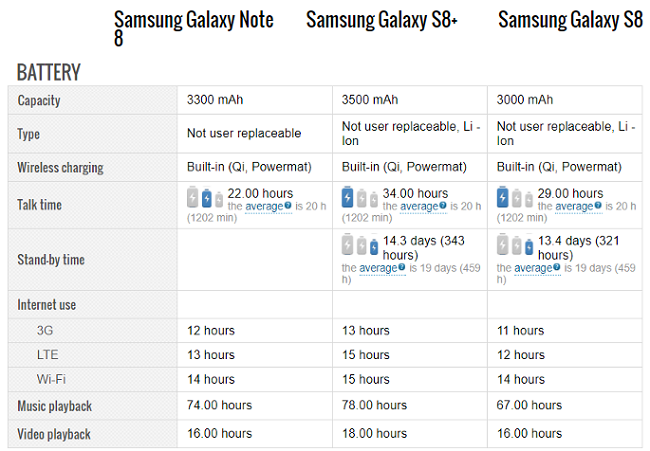Click the help icon beside S8+ talk time average
650x451 pixels.
pos(445,207)
